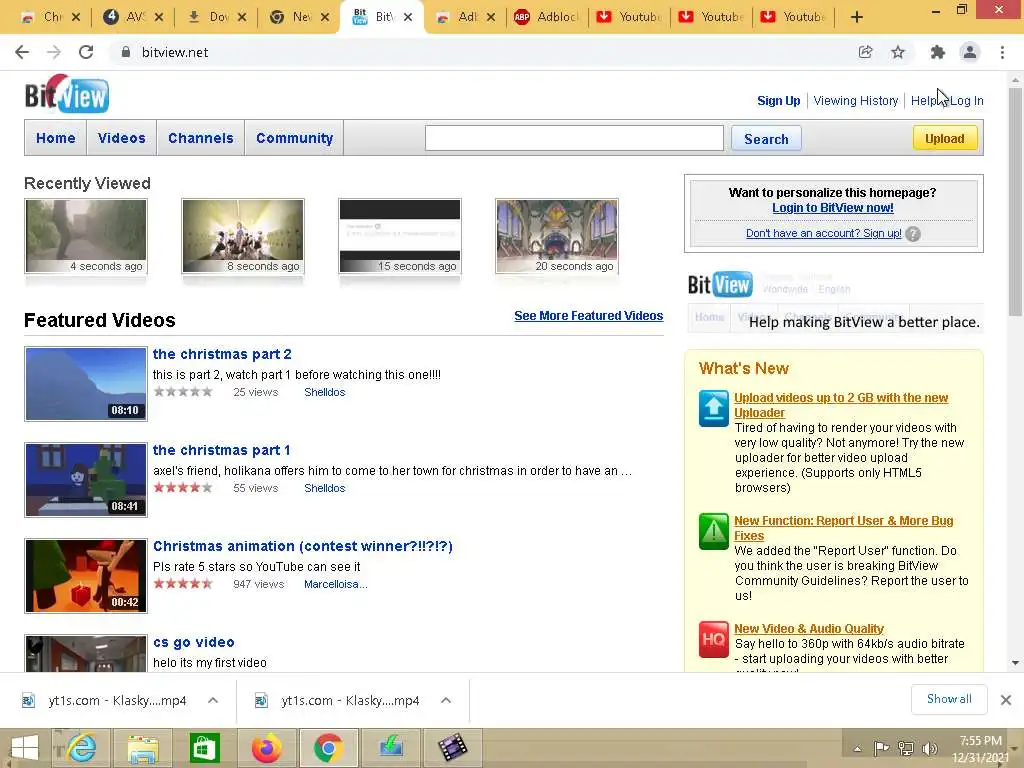Click the BitView logo
This screenshot has width=1024, height=768.
point(67,95)
